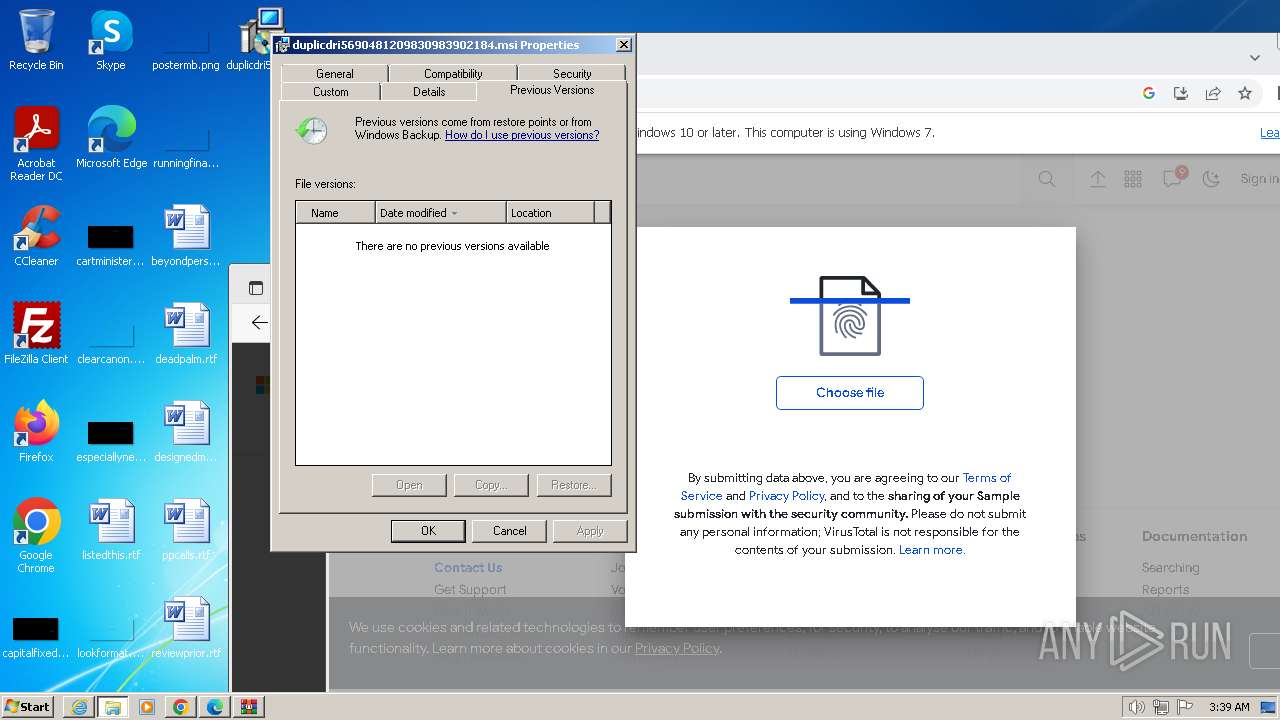Launch Skype from desktop shortcut
The height and width of the screenshot is (720, 1280).
coord(110,41)
